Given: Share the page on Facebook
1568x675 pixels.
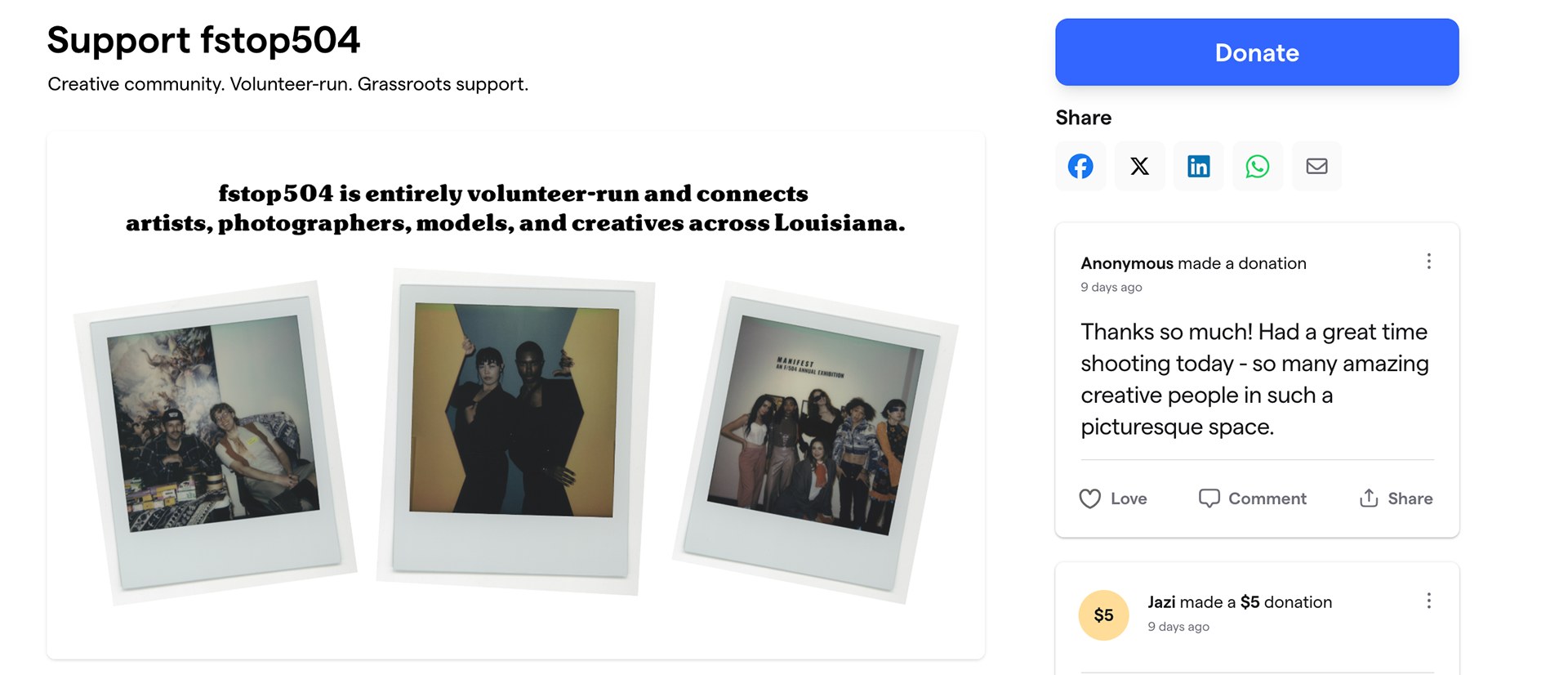Looking at the screenshot, I should [x=1080, y=167].
